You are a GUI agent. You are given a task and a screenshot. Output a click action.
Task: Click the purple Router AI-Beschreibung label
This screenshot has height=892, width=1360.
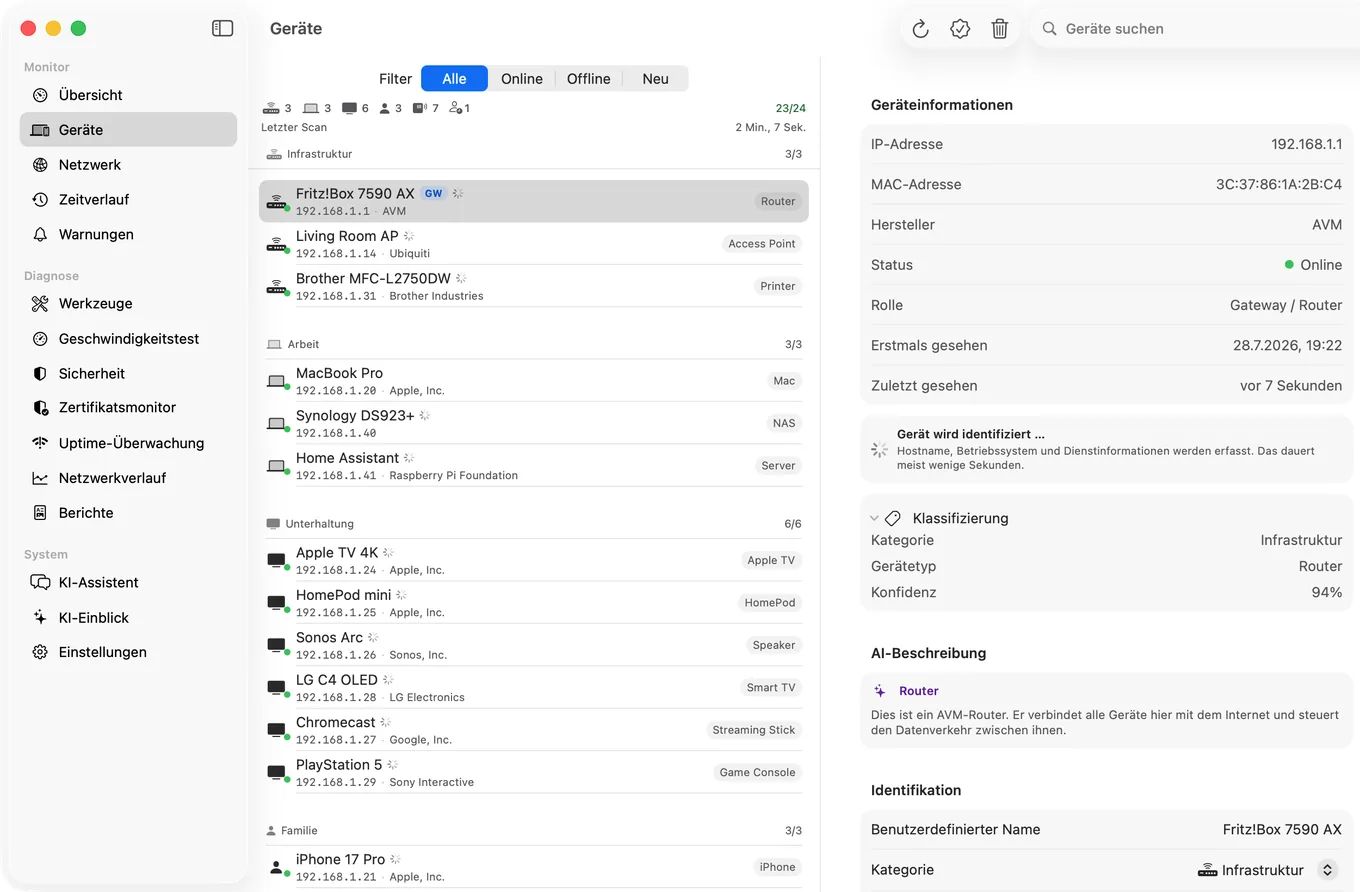[x=918, y=691]
